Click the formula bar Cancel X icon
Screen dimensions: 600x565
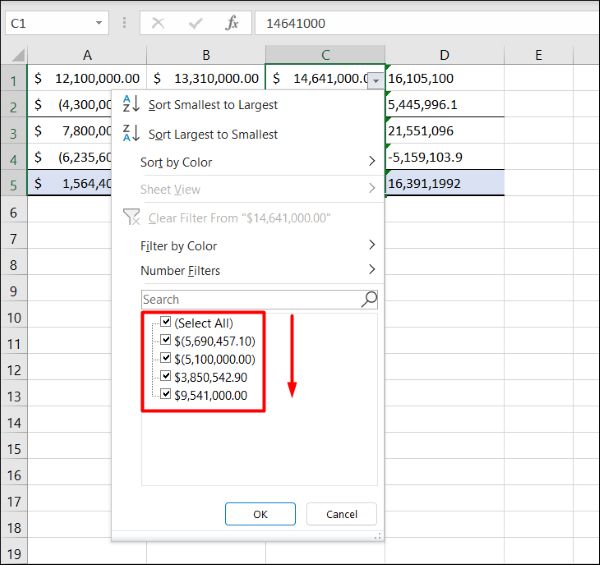click(x=158, y=23)
